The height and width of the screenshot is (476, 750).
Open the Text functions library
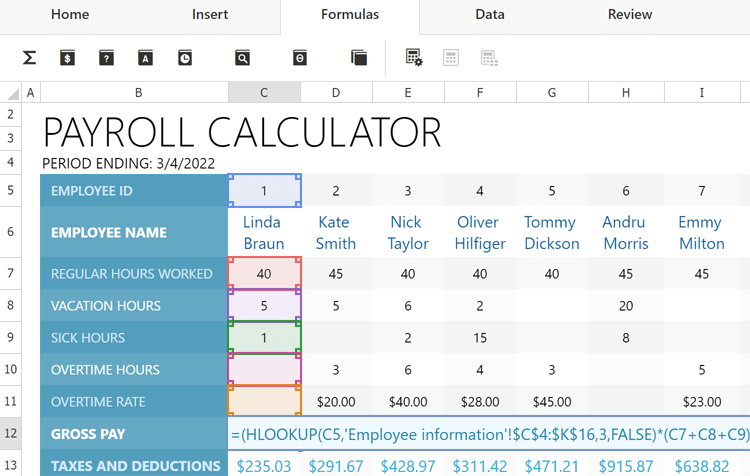[x=145, y=58]
